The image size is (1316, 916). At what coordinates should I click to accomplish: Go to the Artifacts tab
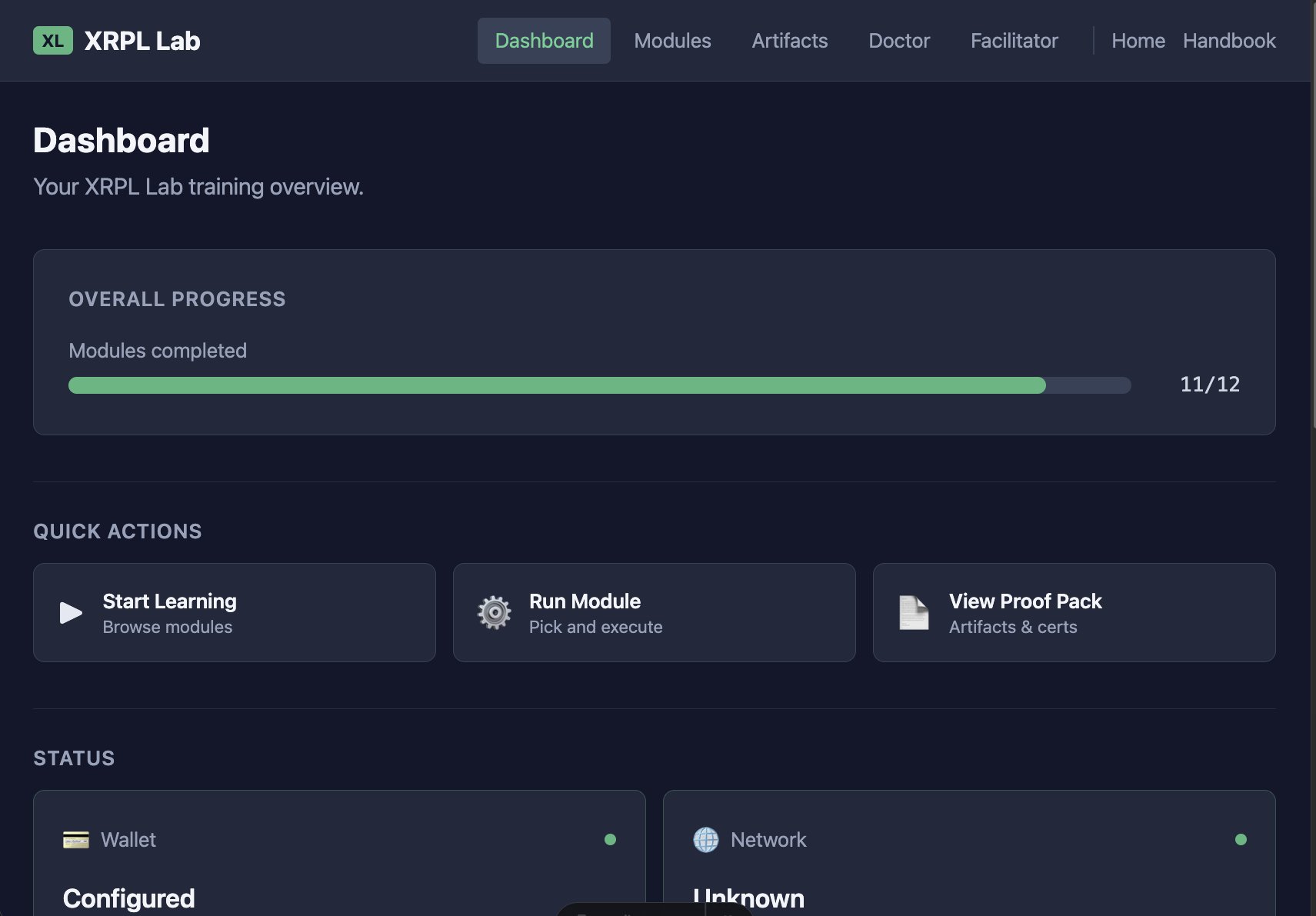(790, 41)
